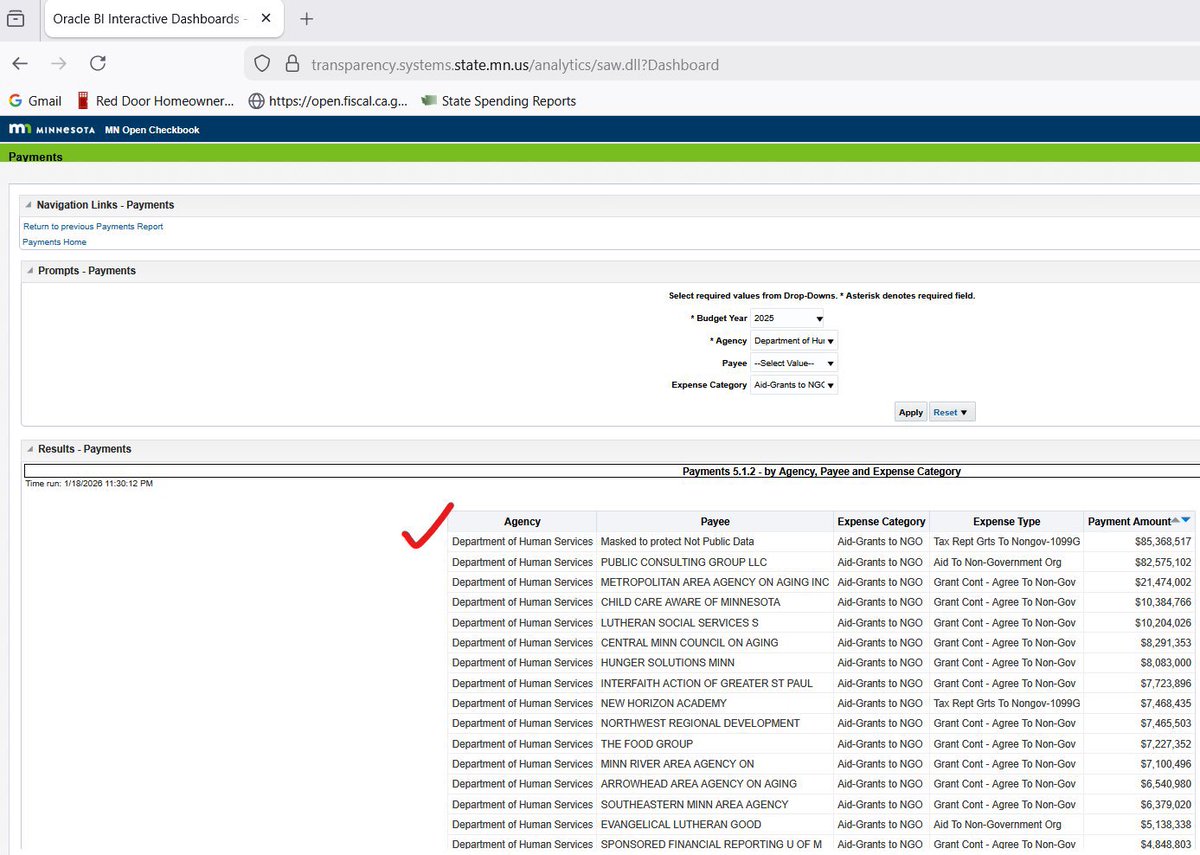
Task: Click the Payments green page heading
Action: 35,157
